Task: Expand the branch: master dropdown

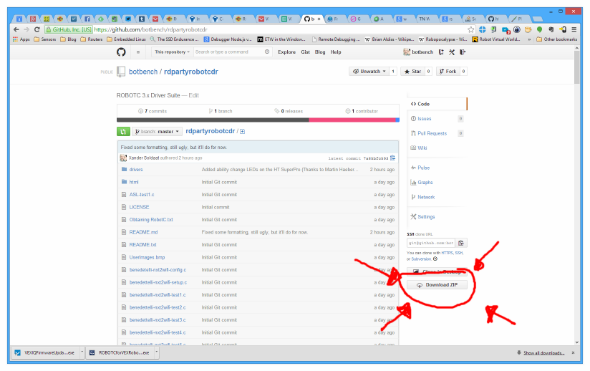Action: 157,131
